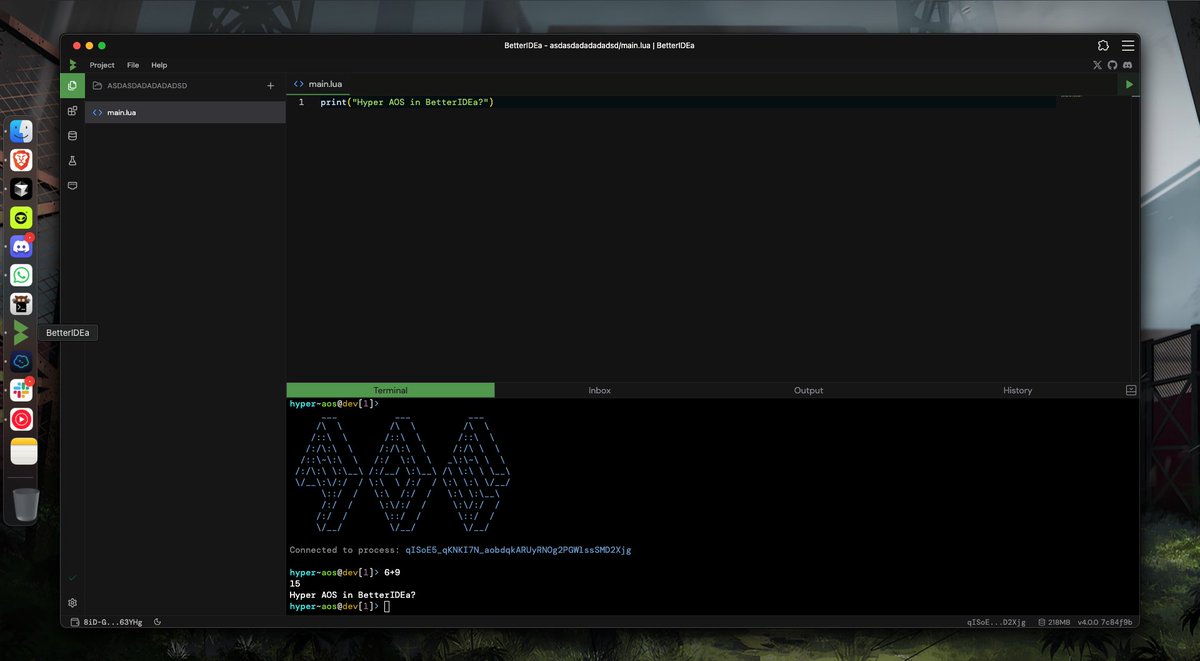
Task: Add a new file with the plus icon
Action: coord(270,86)
